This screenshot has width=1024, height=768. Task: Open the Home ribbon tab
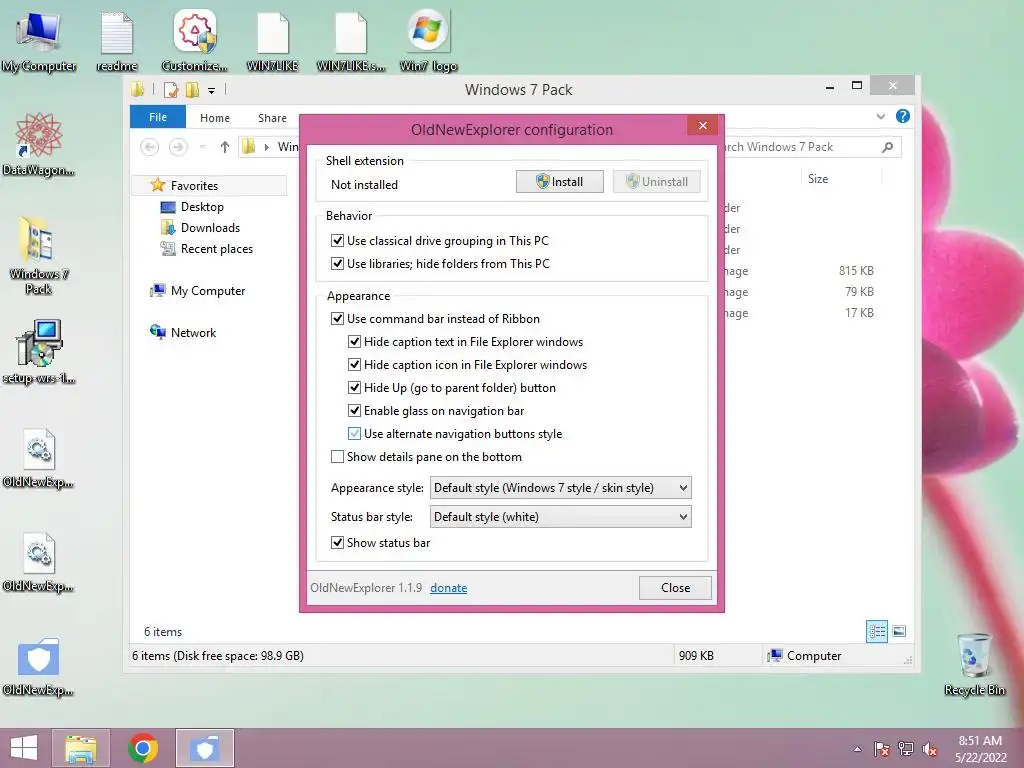(215, 118)
